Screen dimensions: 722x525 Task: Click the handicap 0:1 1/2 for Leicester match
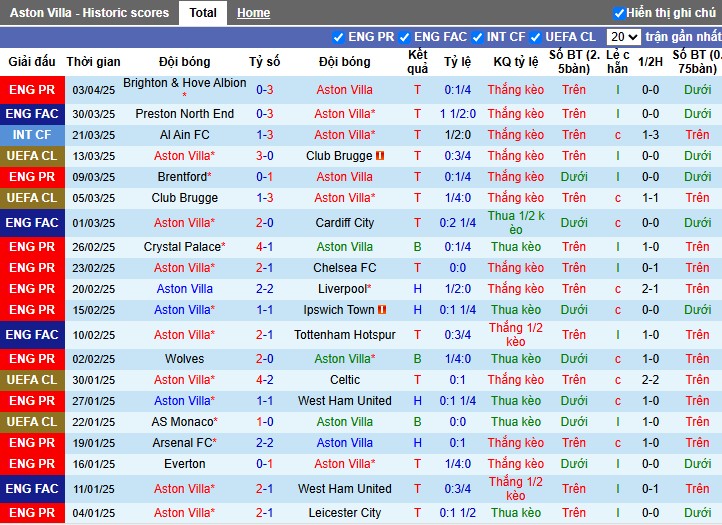(x=458, y=513)
